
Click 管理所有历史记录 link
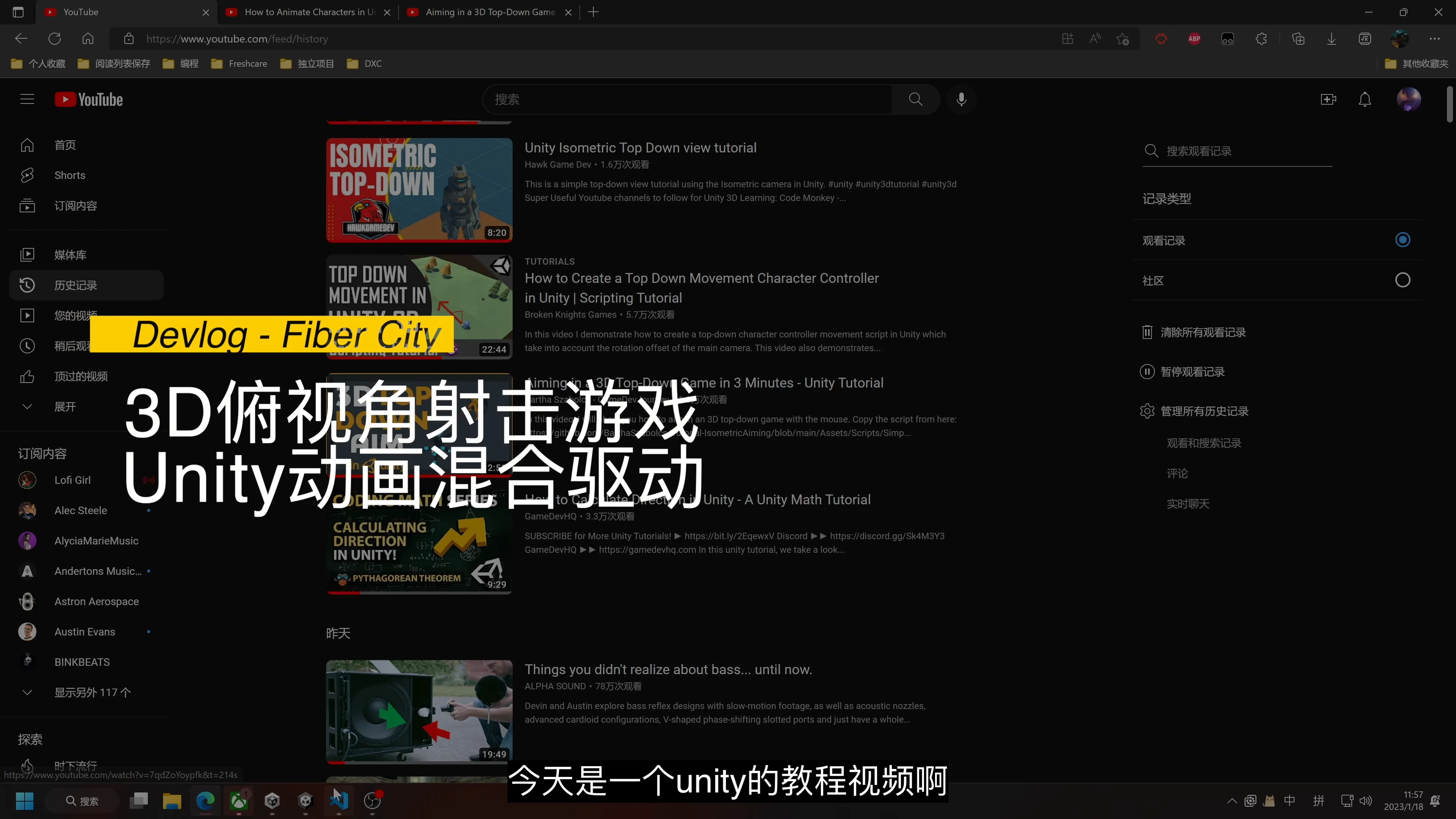(x=1204, y=411)
